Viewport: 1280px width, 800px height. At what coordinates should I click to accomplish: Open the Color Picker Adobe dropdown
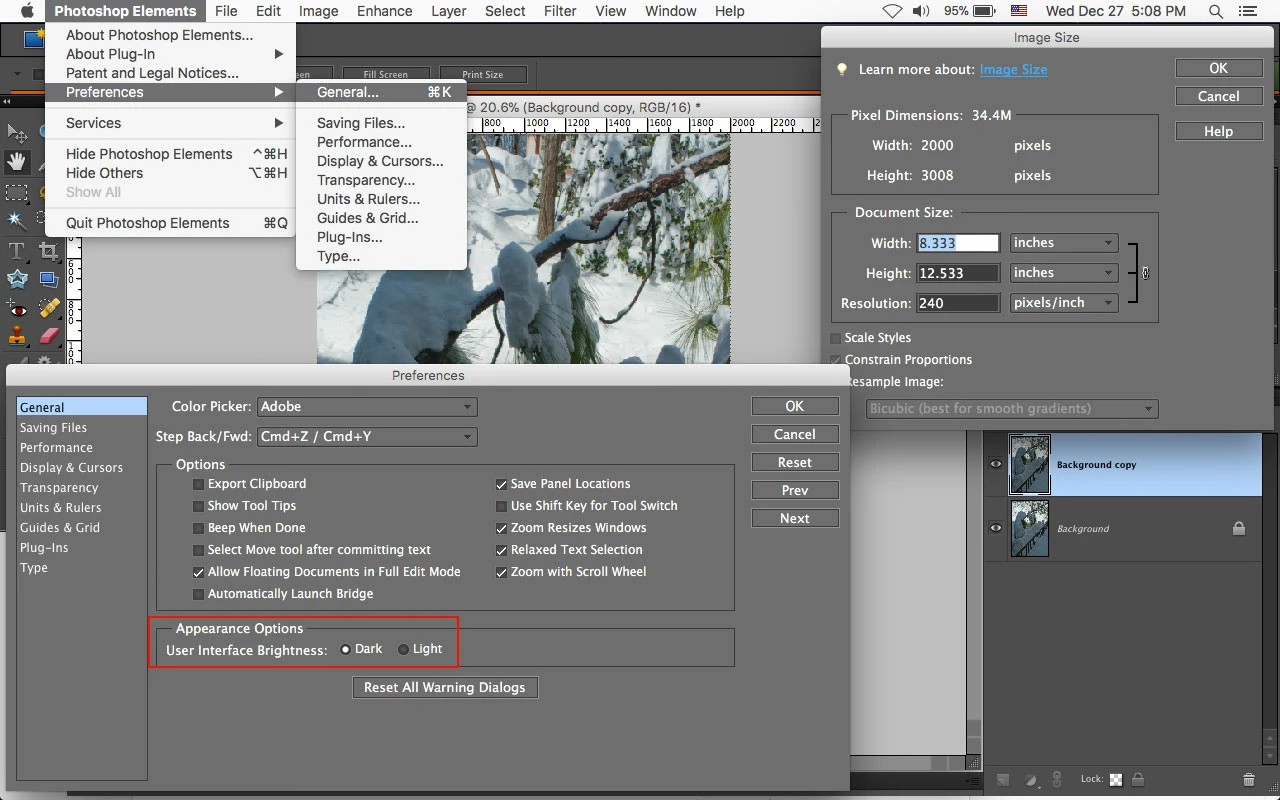click(367, 407)
